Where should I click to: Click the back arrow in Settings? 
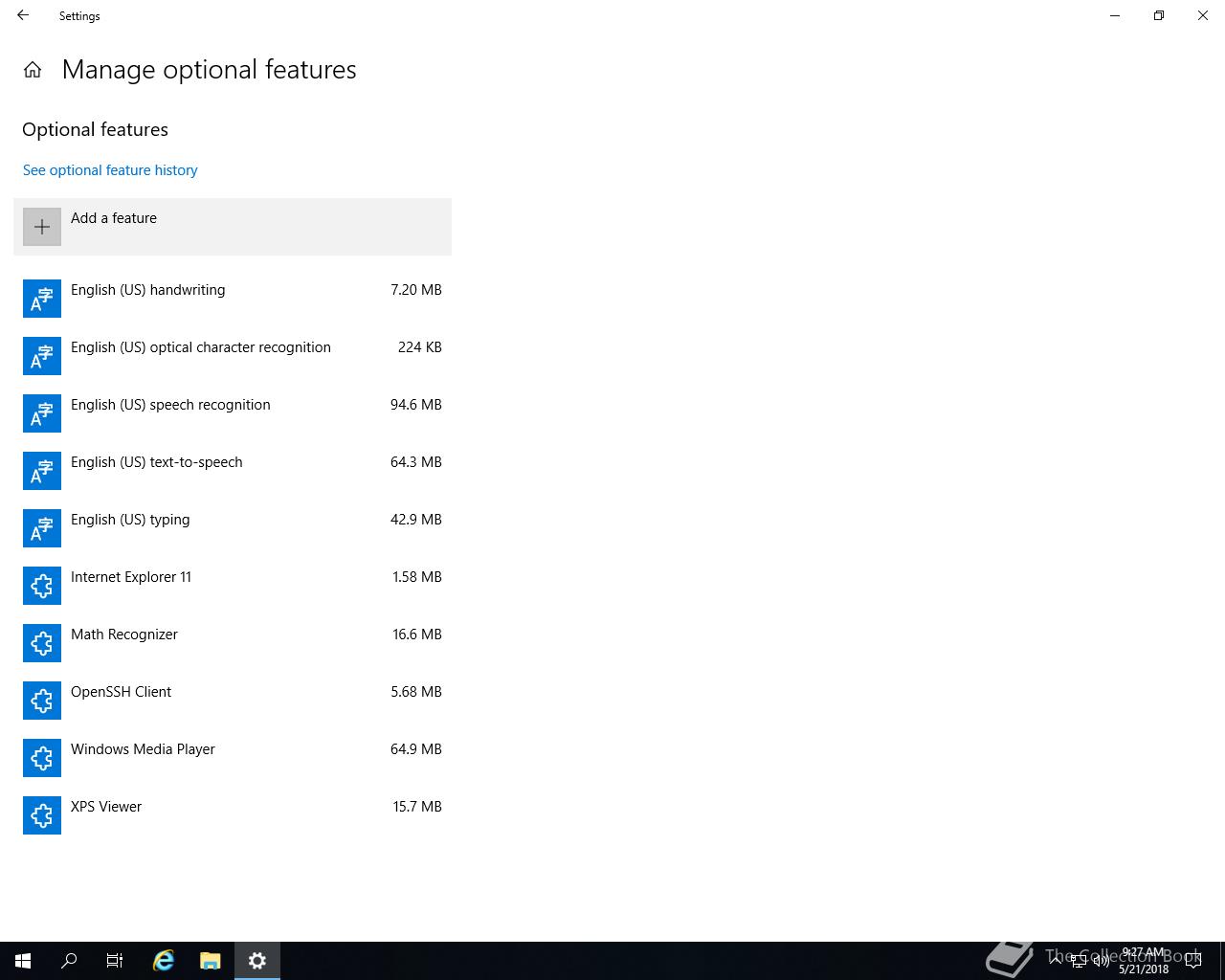(x=23, y=15)
